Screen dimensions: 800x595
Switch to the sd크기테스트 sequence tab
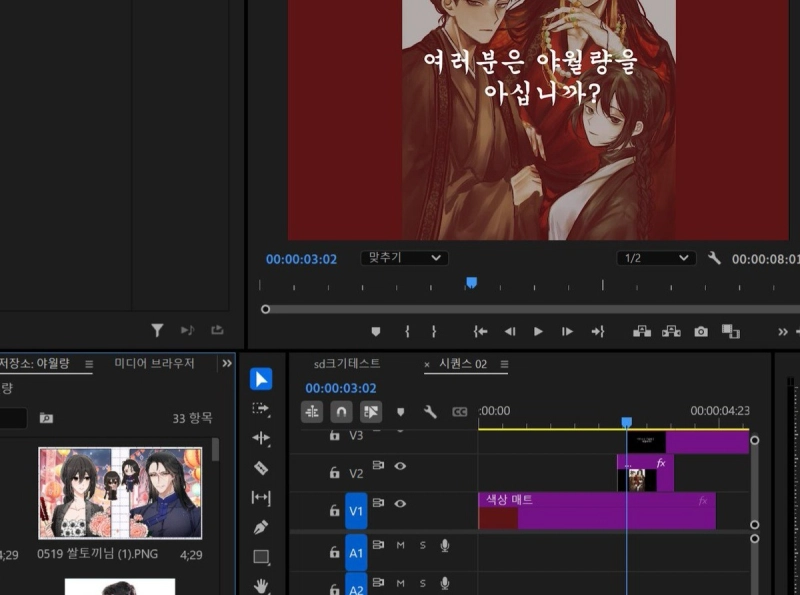click(x=347, y=364)
